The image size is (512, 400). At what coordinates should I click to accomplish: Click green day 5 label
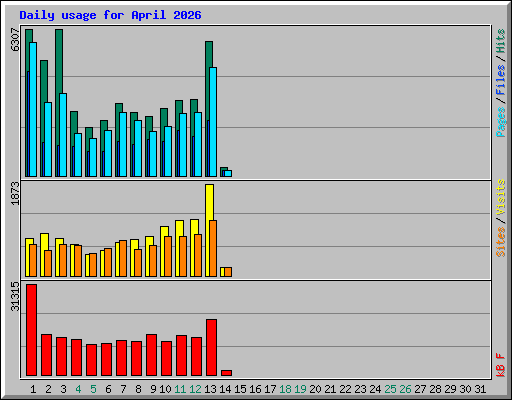[93, 389]
